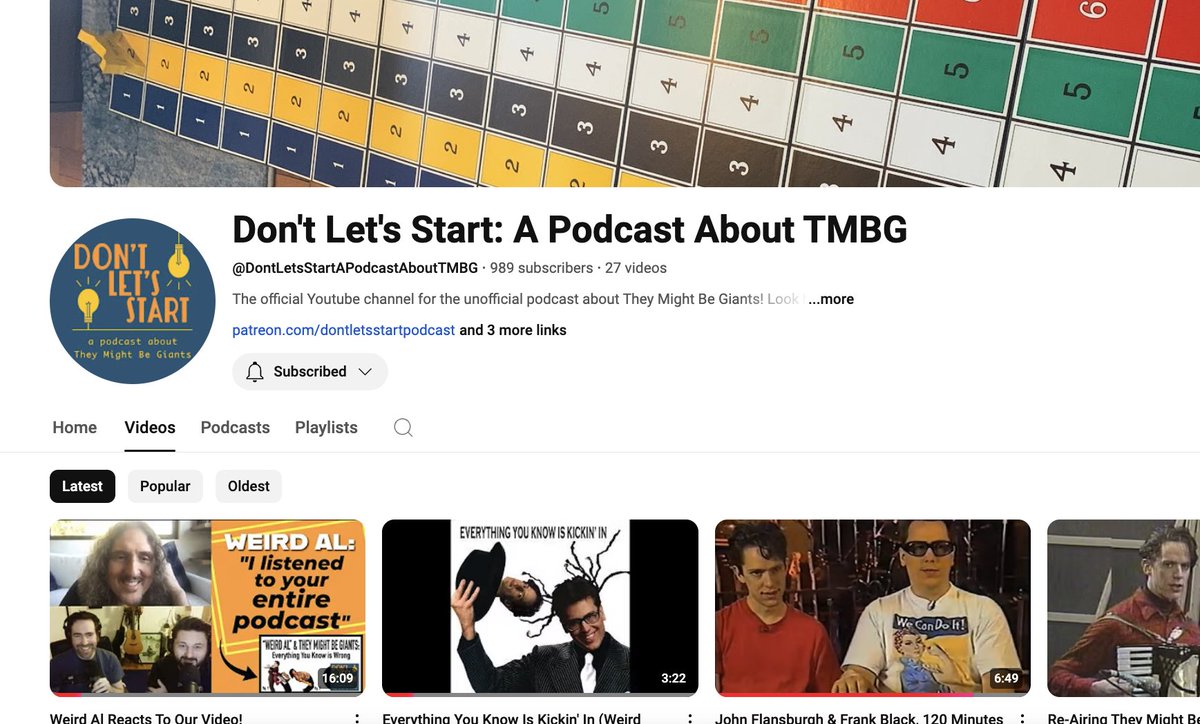Image resolution: width=1200 pixels, height=724 pixels.
Task: Click the @DontLetsStartAPodcastAboutTMBG handle
Action: pyautogui.click(x=355, y=268)
